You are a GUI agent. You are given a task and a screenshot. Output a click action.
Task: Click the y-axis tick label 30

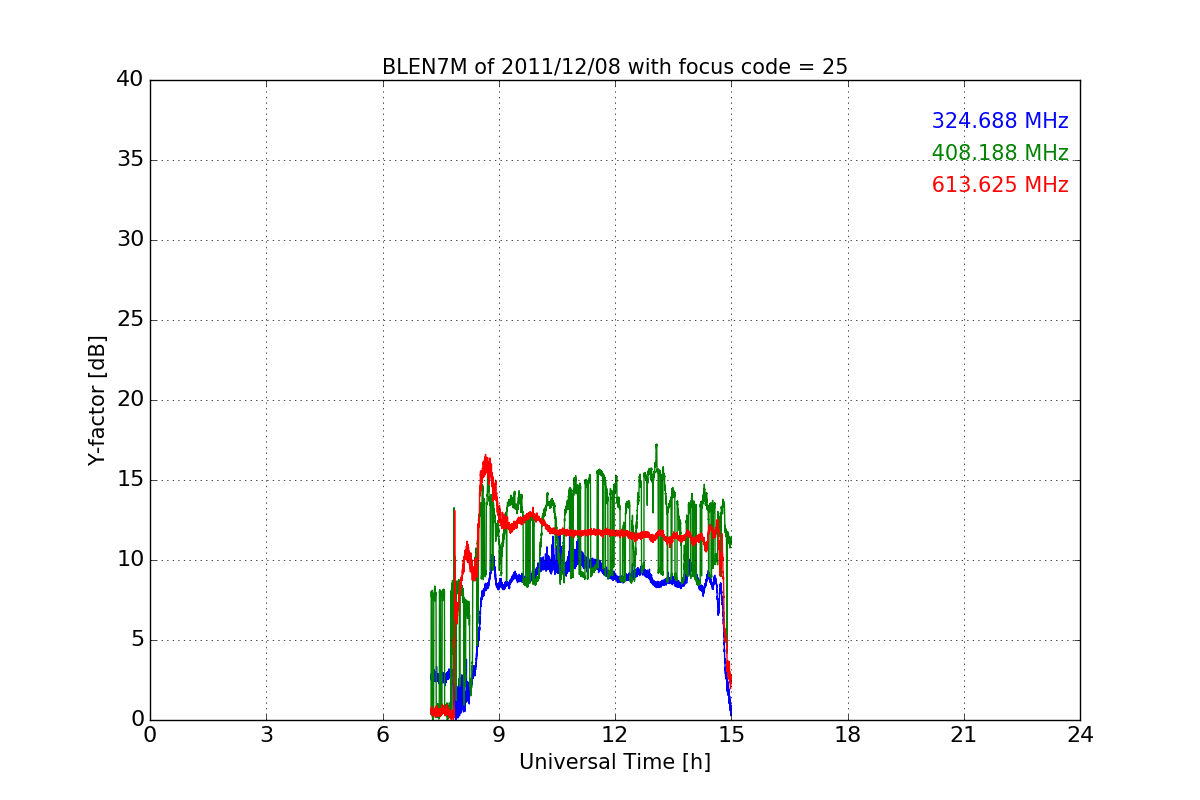pyautogui.click(x=129, y=240)
